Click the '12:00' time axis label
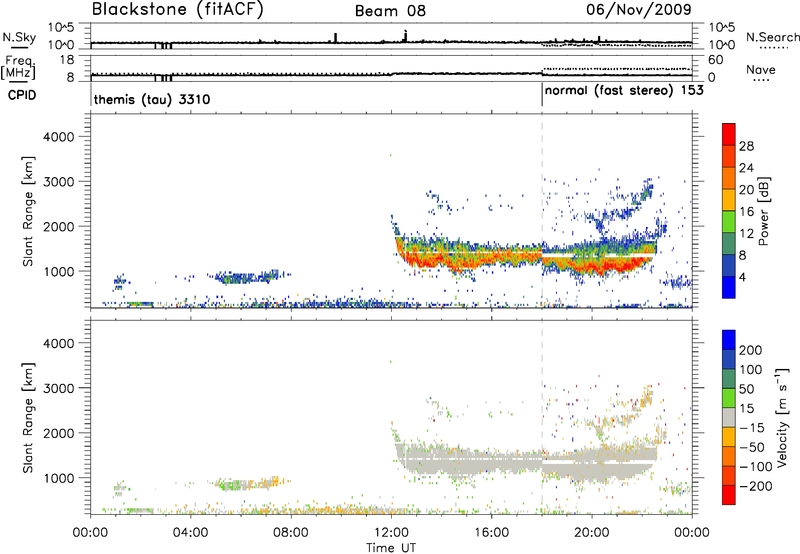This screenshot has height=554, width=800. tap(391, 533)
